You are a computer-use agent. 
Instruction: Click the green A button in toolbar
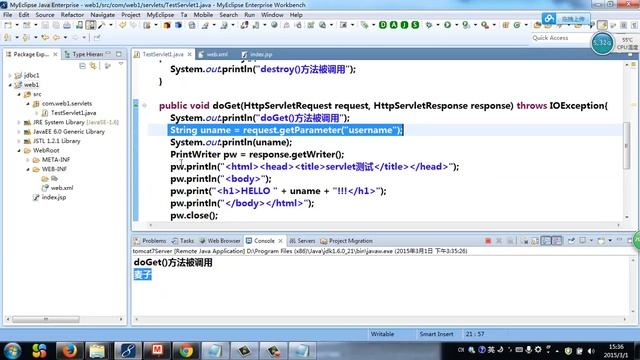click(x=393, y=25)
